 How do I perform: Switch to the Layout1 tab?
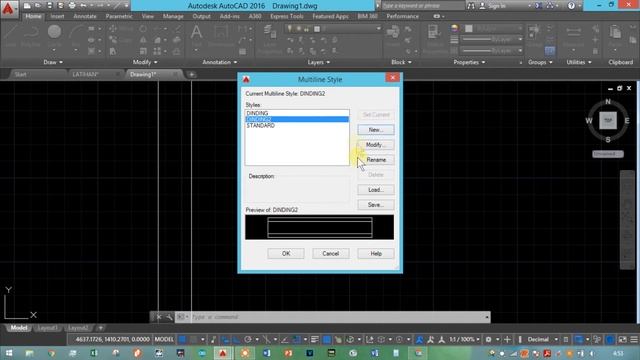click(47, 328)
